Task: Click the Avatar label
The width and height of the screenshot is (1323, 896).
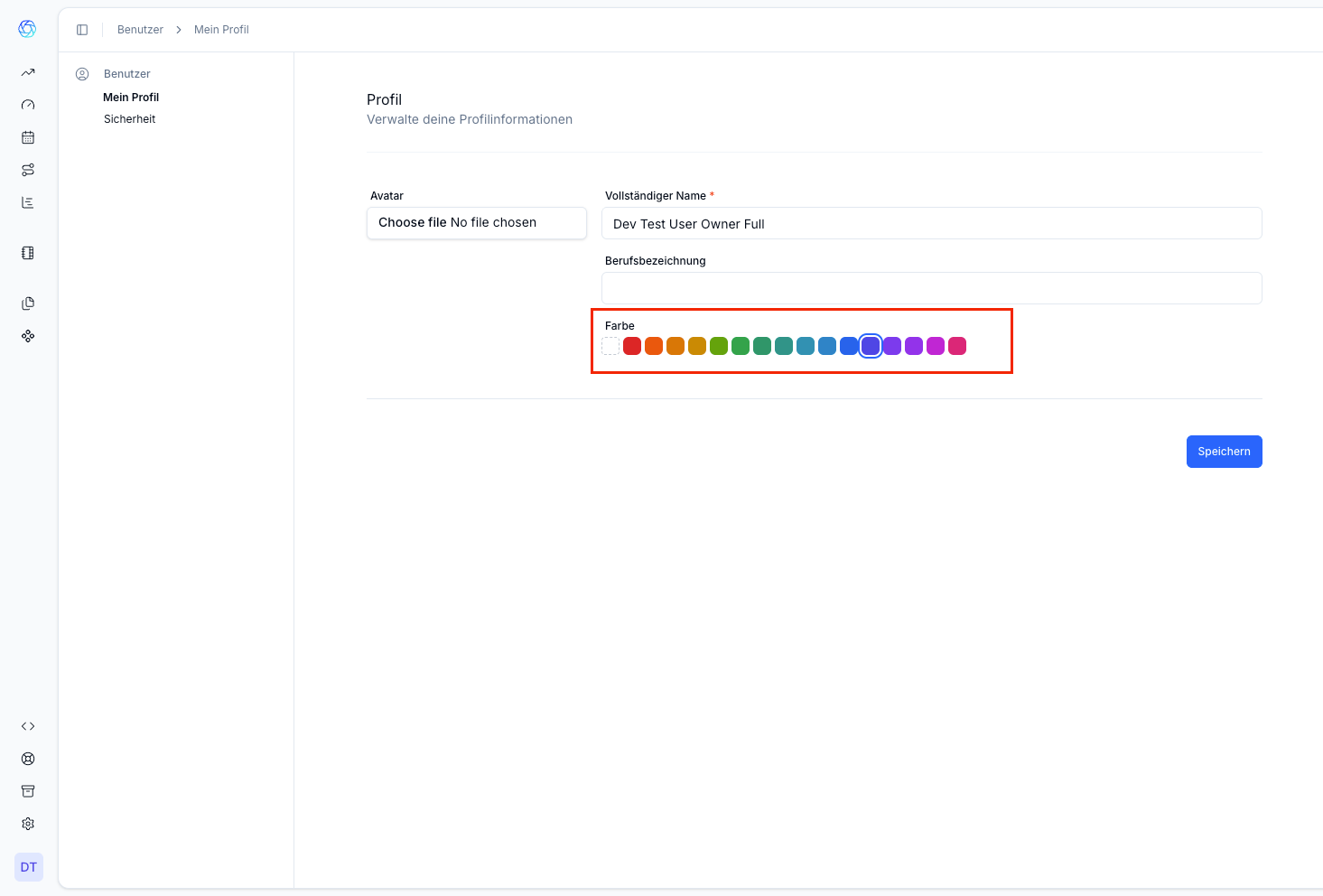Action: [387, 196]
